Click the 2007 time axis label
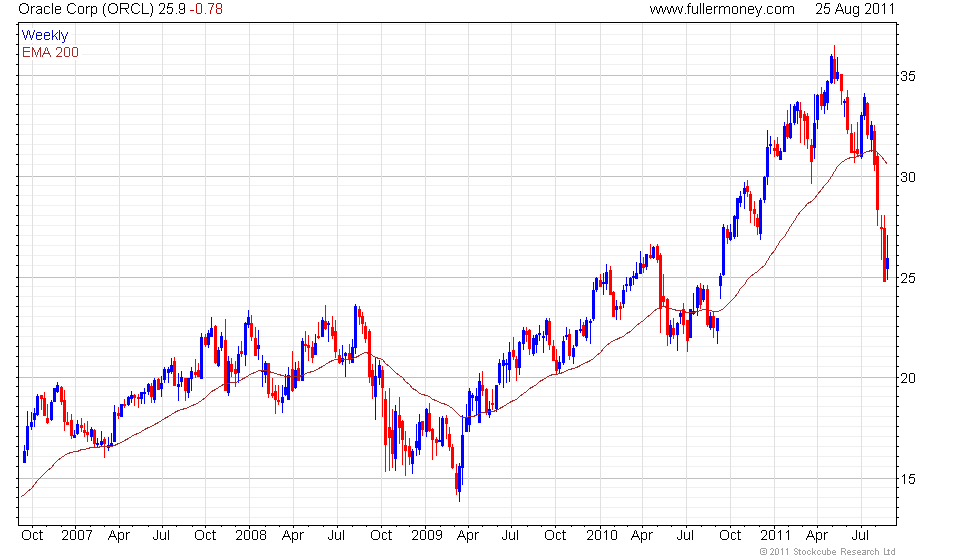 77,536
